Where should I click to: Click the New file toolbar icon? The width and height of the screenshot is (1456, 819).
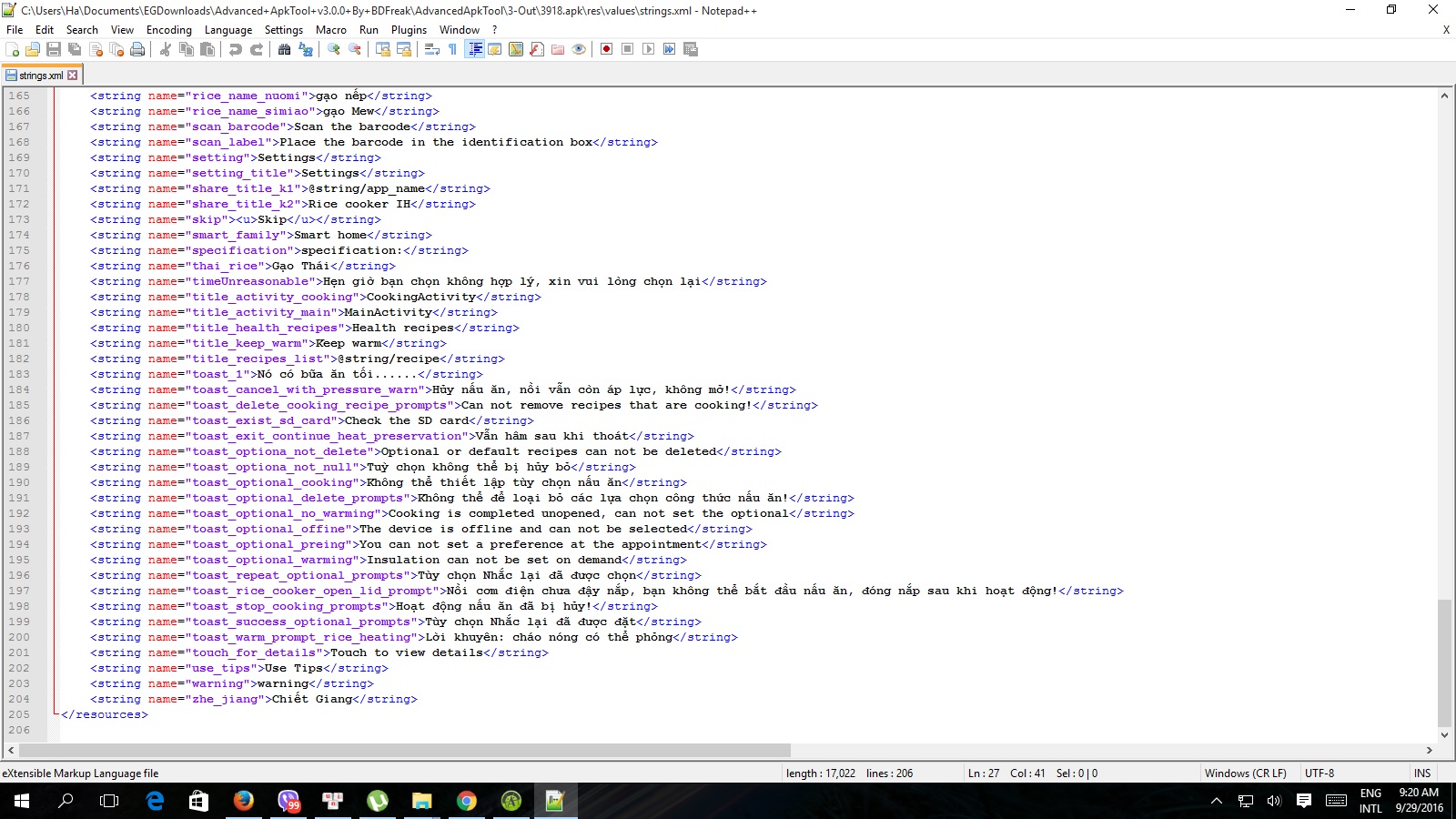click(13, 49)
